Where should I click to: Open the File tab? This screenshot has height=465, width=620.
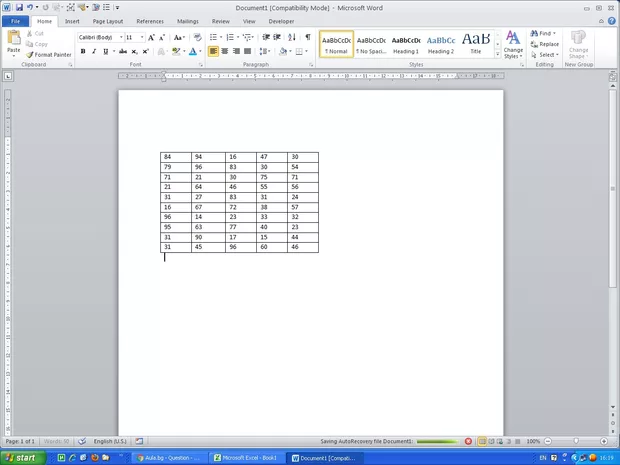click(x=15, y=21)
